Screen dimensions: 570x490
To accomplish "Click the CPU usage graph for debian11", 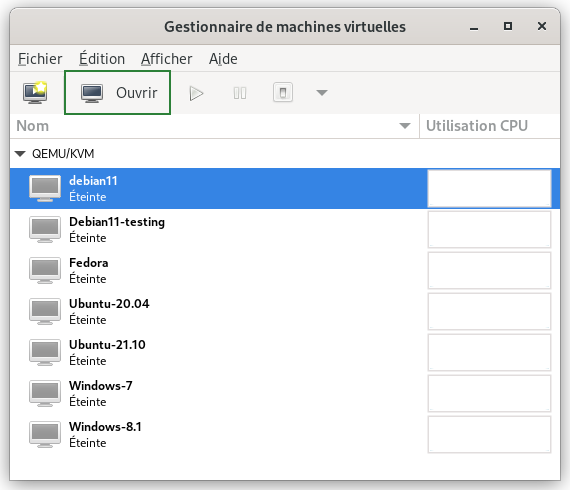I will pyautogui.click(x=489, y=188).
